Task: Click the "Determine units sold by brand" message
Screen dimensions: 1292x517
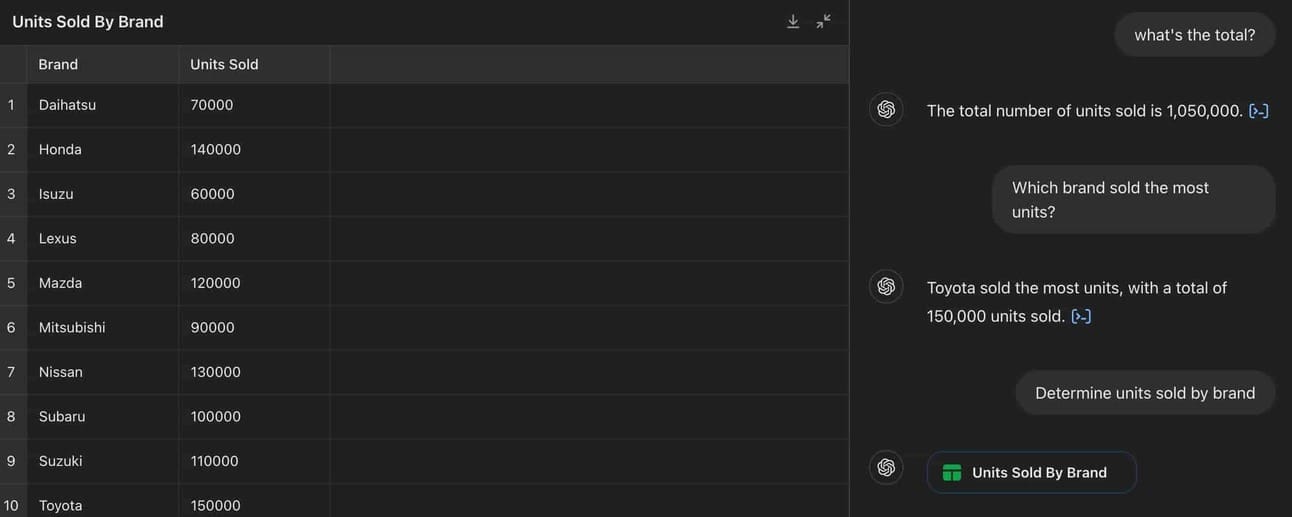Action: [x=1145, y=393]
